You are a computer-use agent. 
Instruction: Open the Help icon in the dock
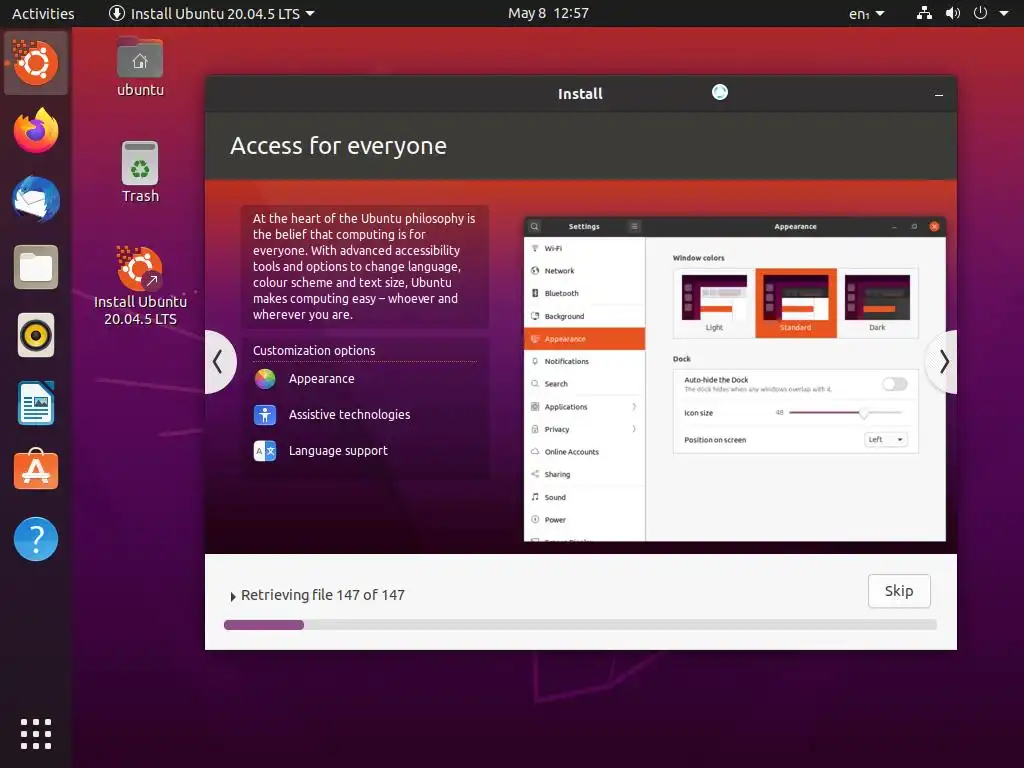coord(36,539)
